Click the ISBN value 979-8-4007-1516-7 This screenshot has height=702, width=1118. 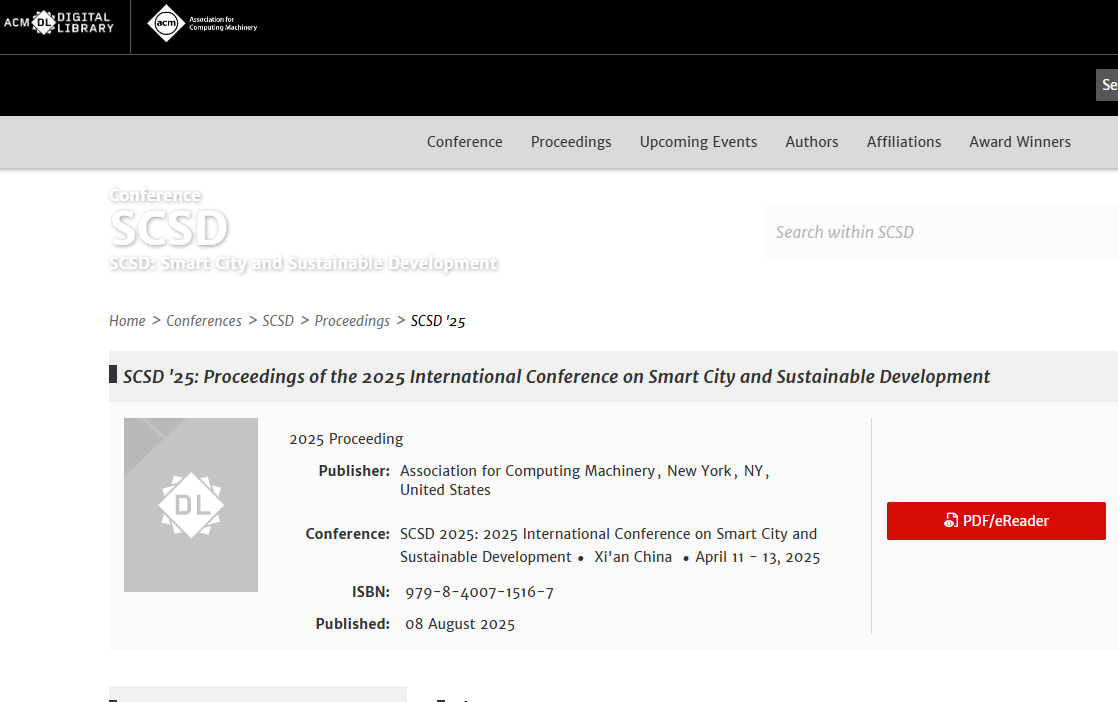[479, 592]
